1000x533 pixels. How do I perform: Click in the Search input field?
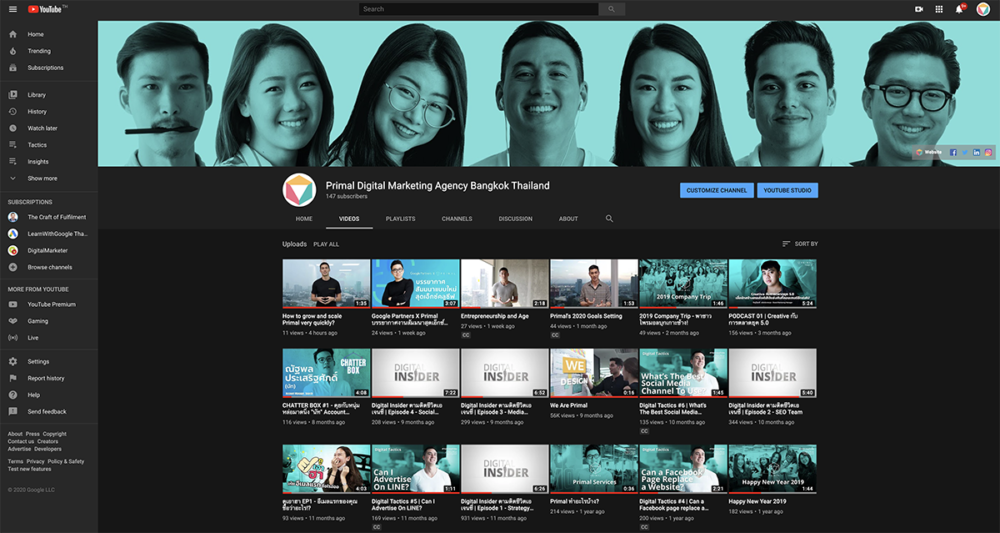click(478, 9)
